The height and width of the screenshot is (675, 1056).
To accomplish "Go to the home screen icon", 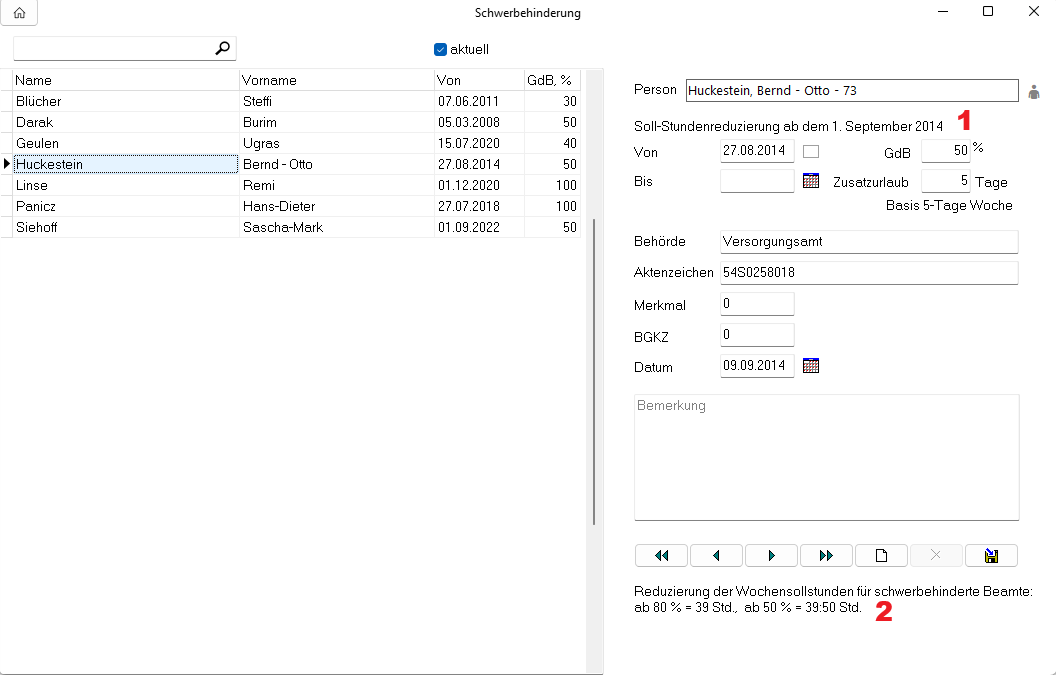I will (19, 13).
